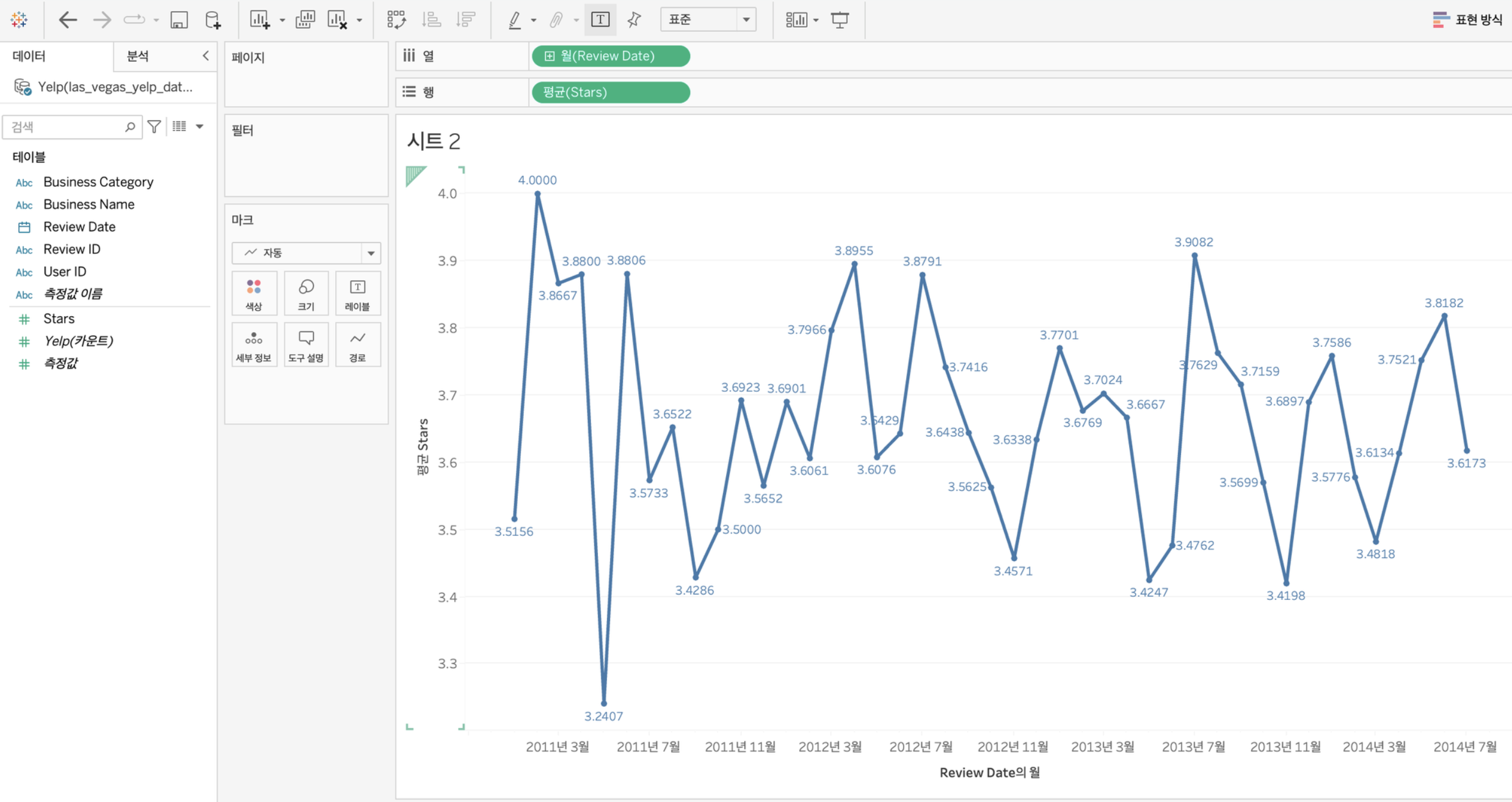
Task: Click the 도구 설명 marks card button
Action: [306, 345]
